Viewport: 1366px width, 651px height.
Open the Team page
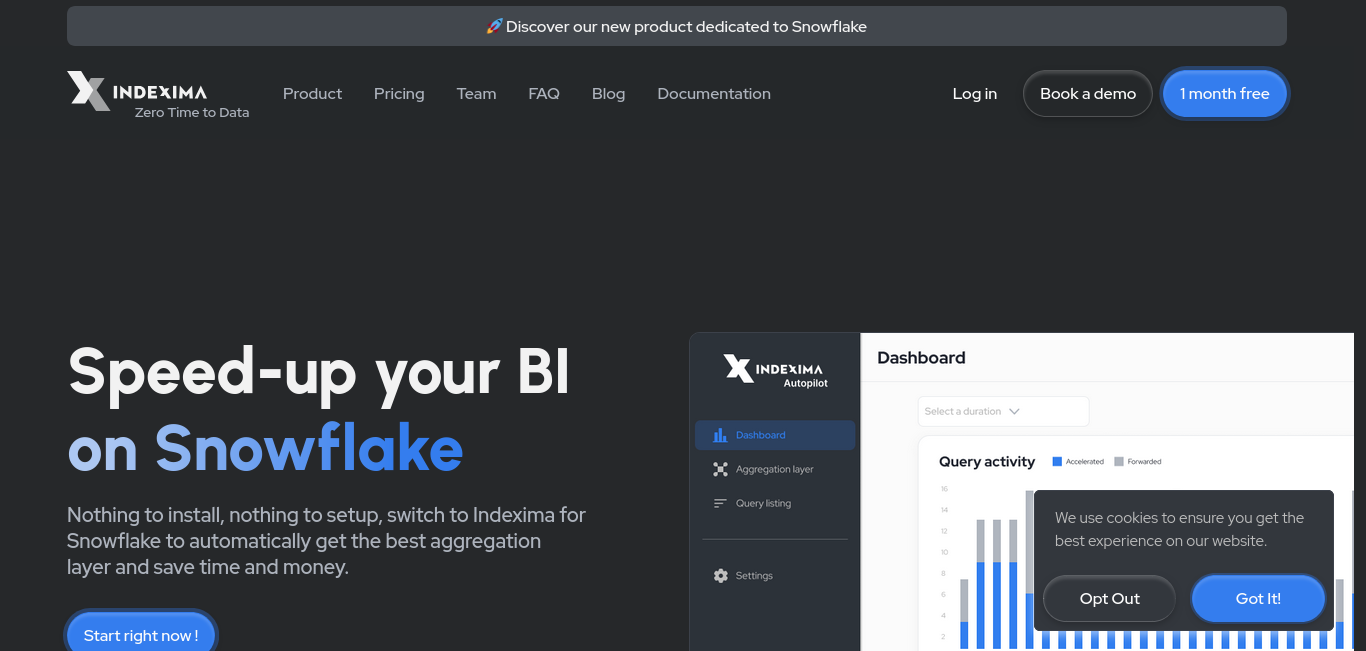click(x=476, y=93)
